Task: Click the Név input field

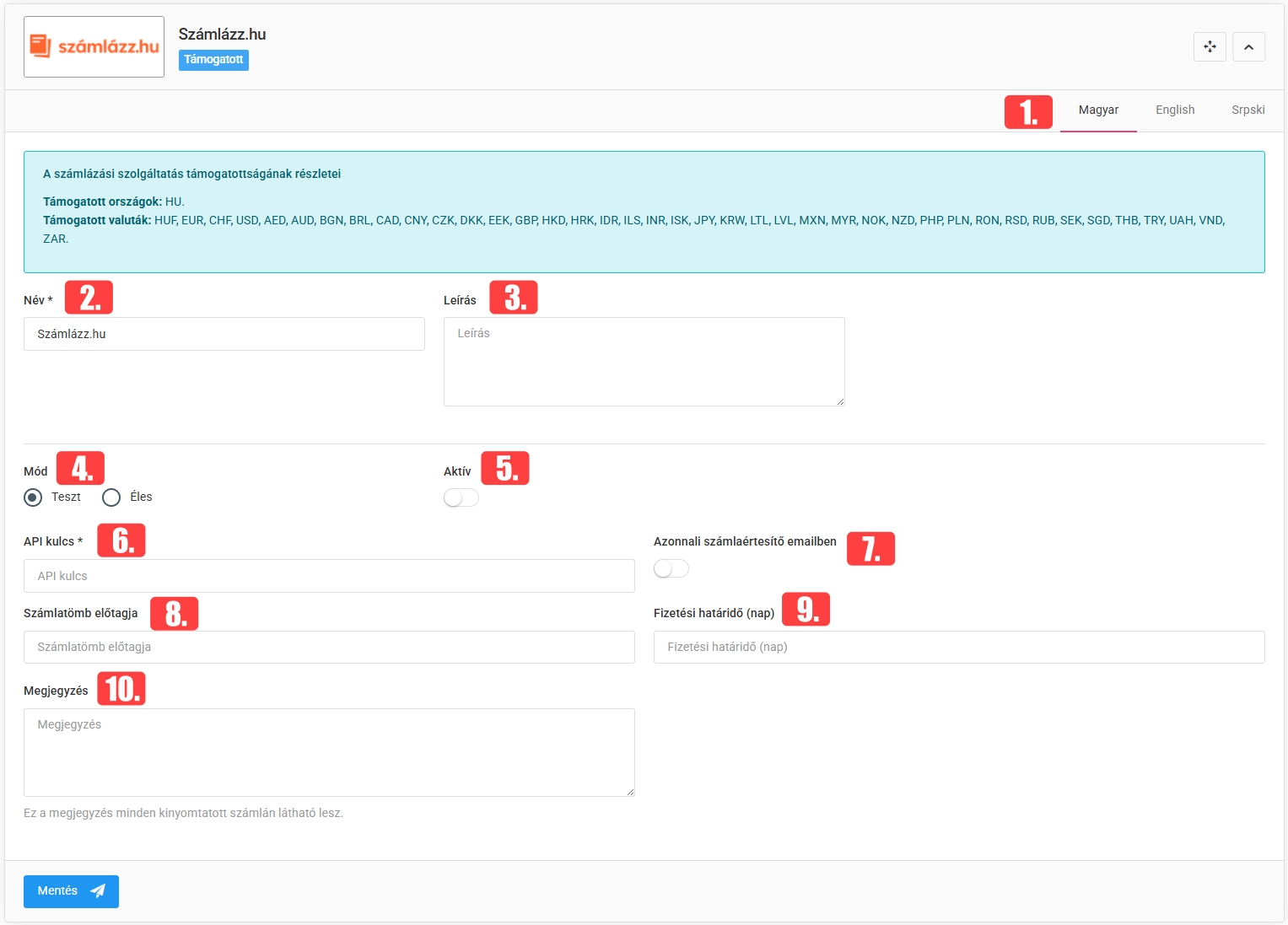Action: (x=224, y=334)
